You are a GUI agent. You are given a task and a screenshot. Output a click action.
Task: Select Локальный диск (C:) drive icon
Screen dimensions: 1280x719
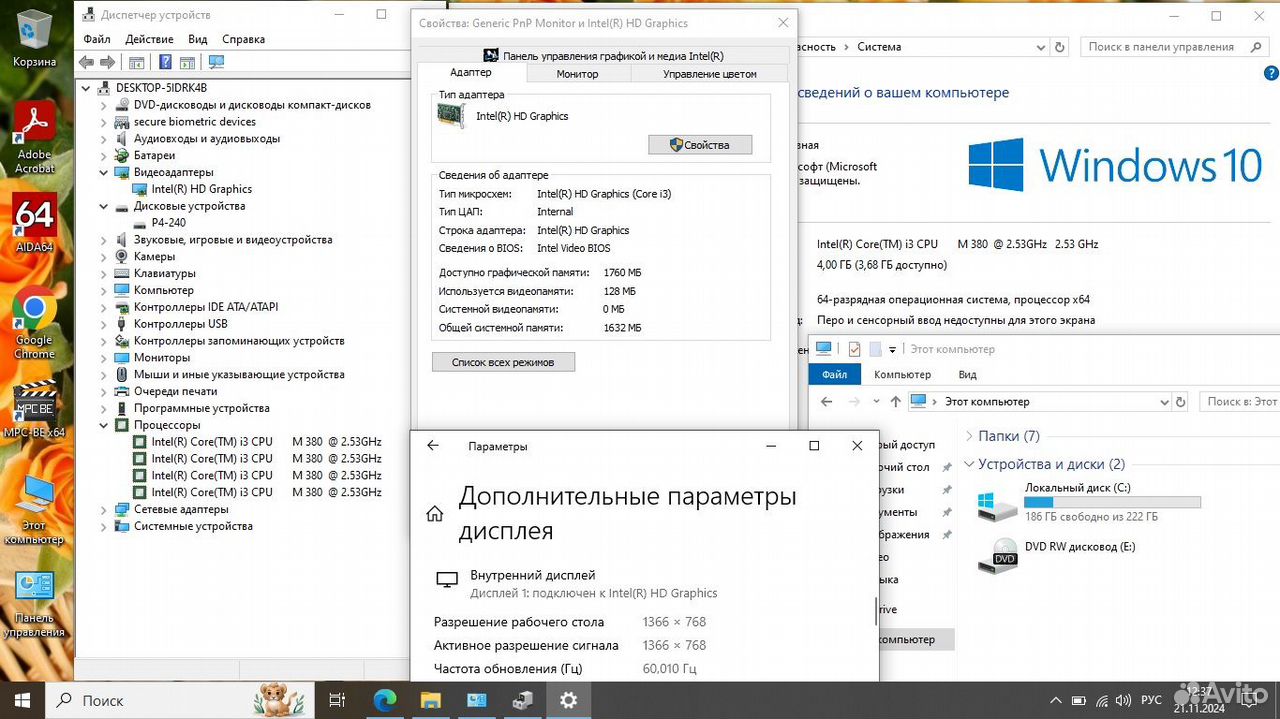pos(997,505)
